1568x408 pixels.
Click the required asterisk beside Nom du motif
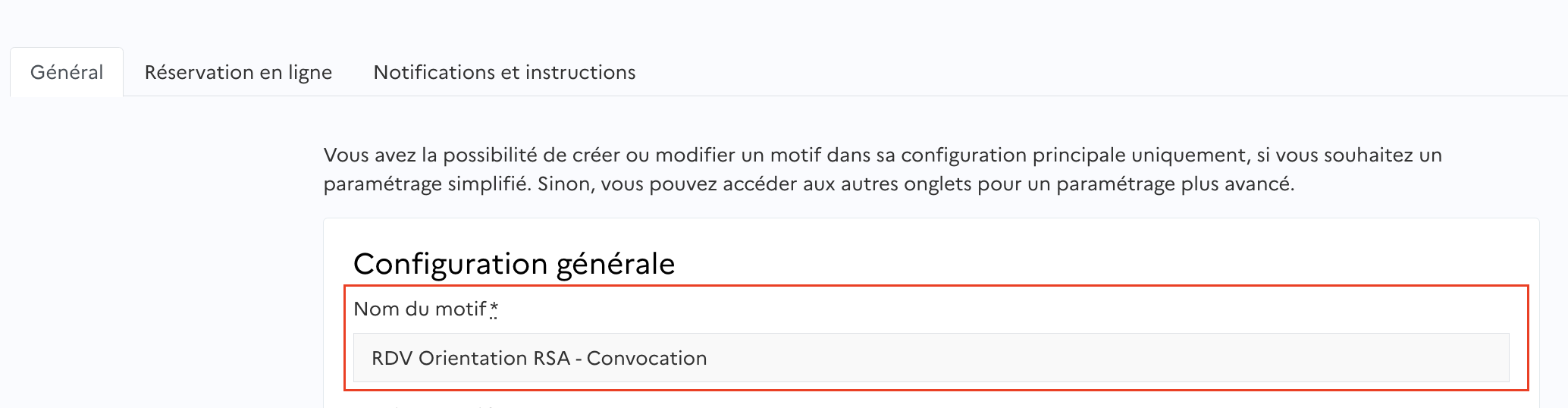coord(494,309)
